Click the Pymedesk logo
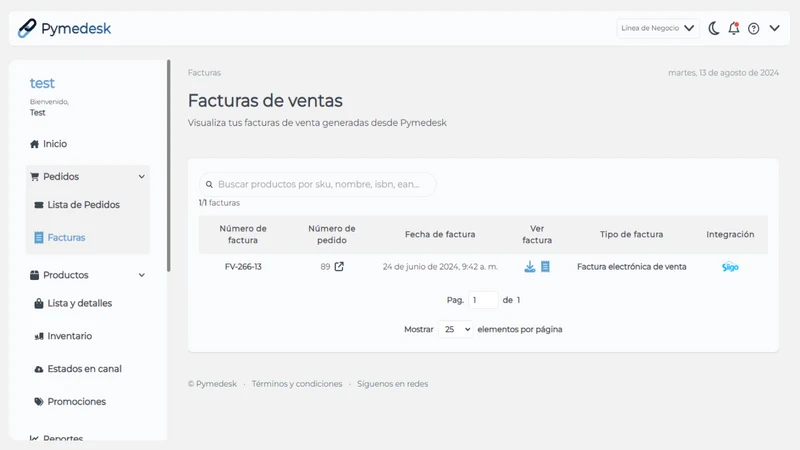Image resolution: width=800 pixels, height=450 pixels. point(64,28)
